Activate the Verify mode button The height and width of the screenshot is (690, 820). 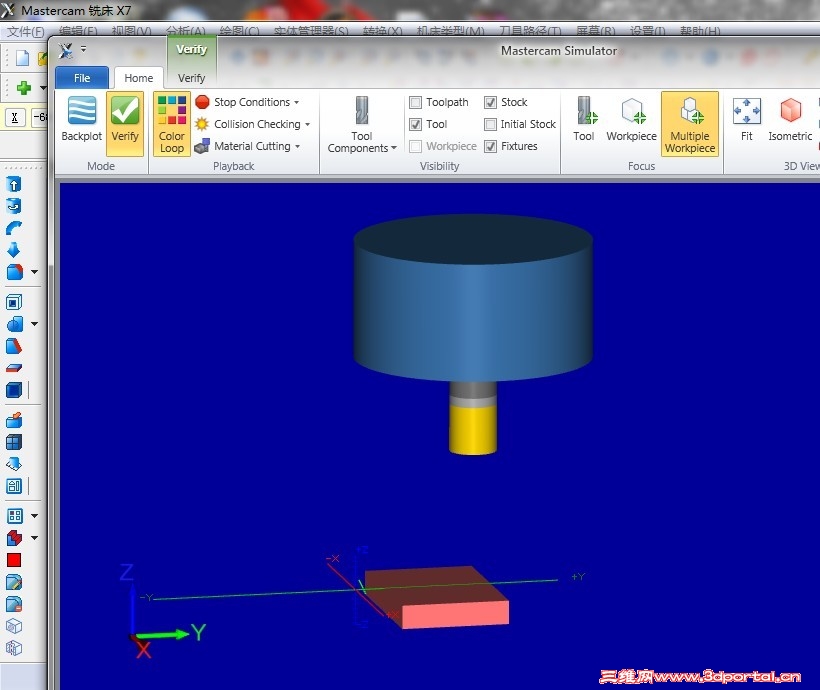tap(125, 123)
